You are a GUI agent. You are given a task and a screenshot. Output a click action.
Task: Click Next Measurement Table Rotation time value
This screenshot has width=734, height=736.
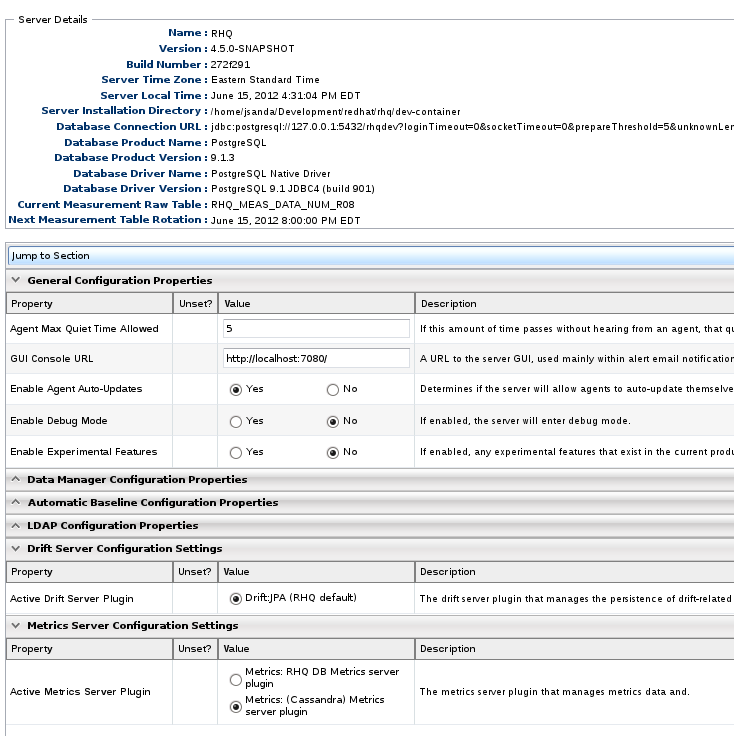pos(285,221)
